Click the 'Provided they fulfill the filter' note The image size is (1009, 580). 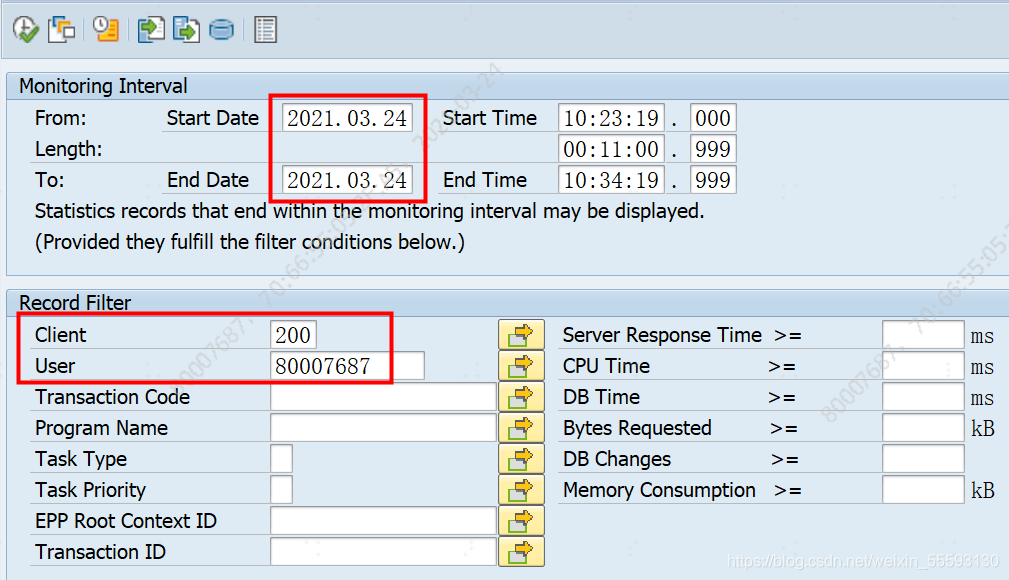point(250,242)
